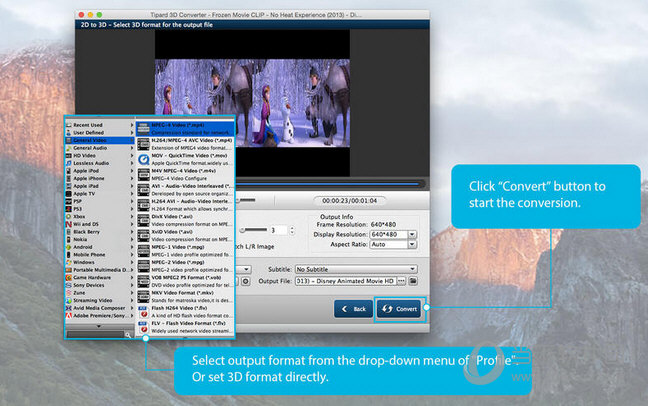Screen dimensions: 648x406
Task: Select H.264 AVI - Audio-Video Interleaved format
Action: click(186, 205)
